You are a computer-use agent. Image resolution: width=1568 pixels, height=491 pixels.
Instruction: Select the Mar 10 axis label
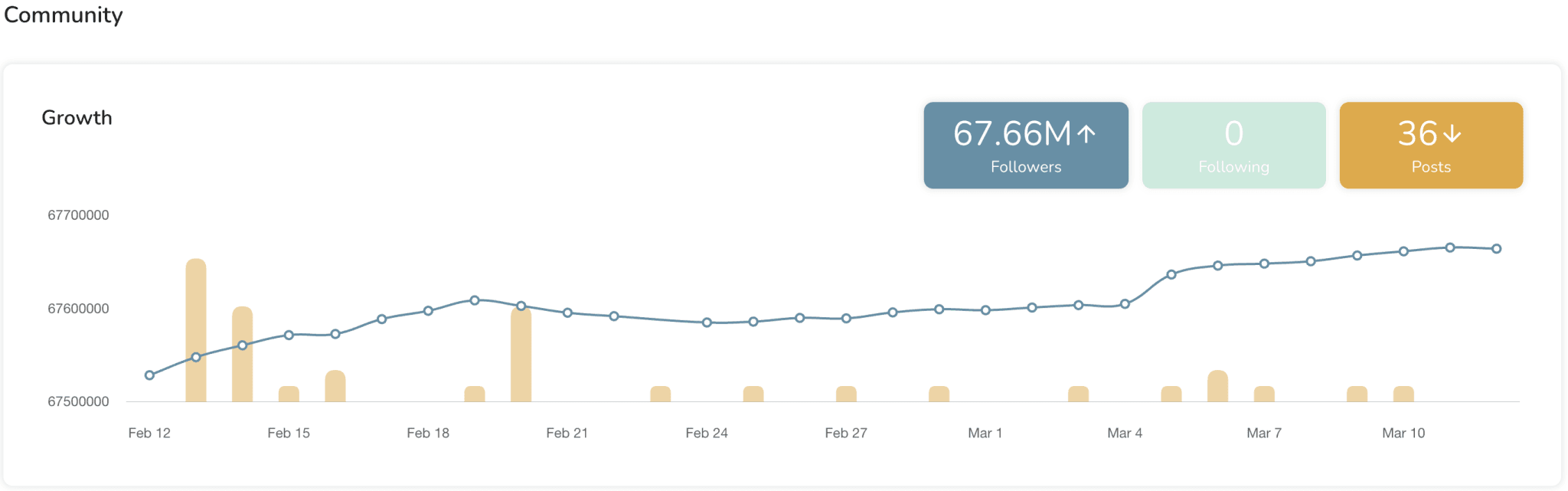[x=1403, y=433]
